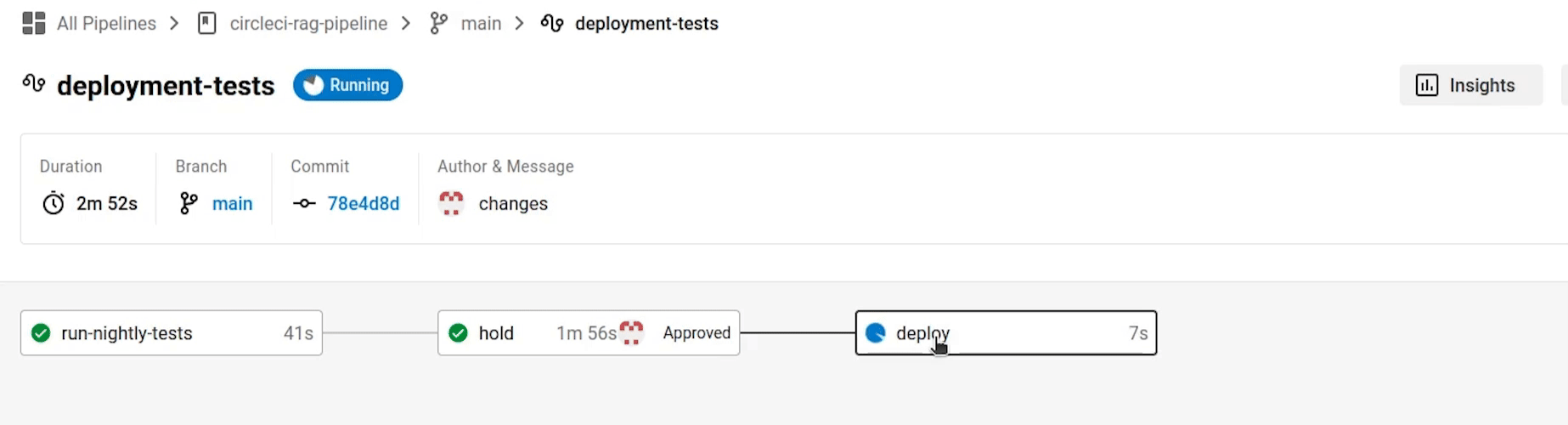Open circleci-rag-pipeline project breadcrumb
1568x425 pixels.
(308, 24)
